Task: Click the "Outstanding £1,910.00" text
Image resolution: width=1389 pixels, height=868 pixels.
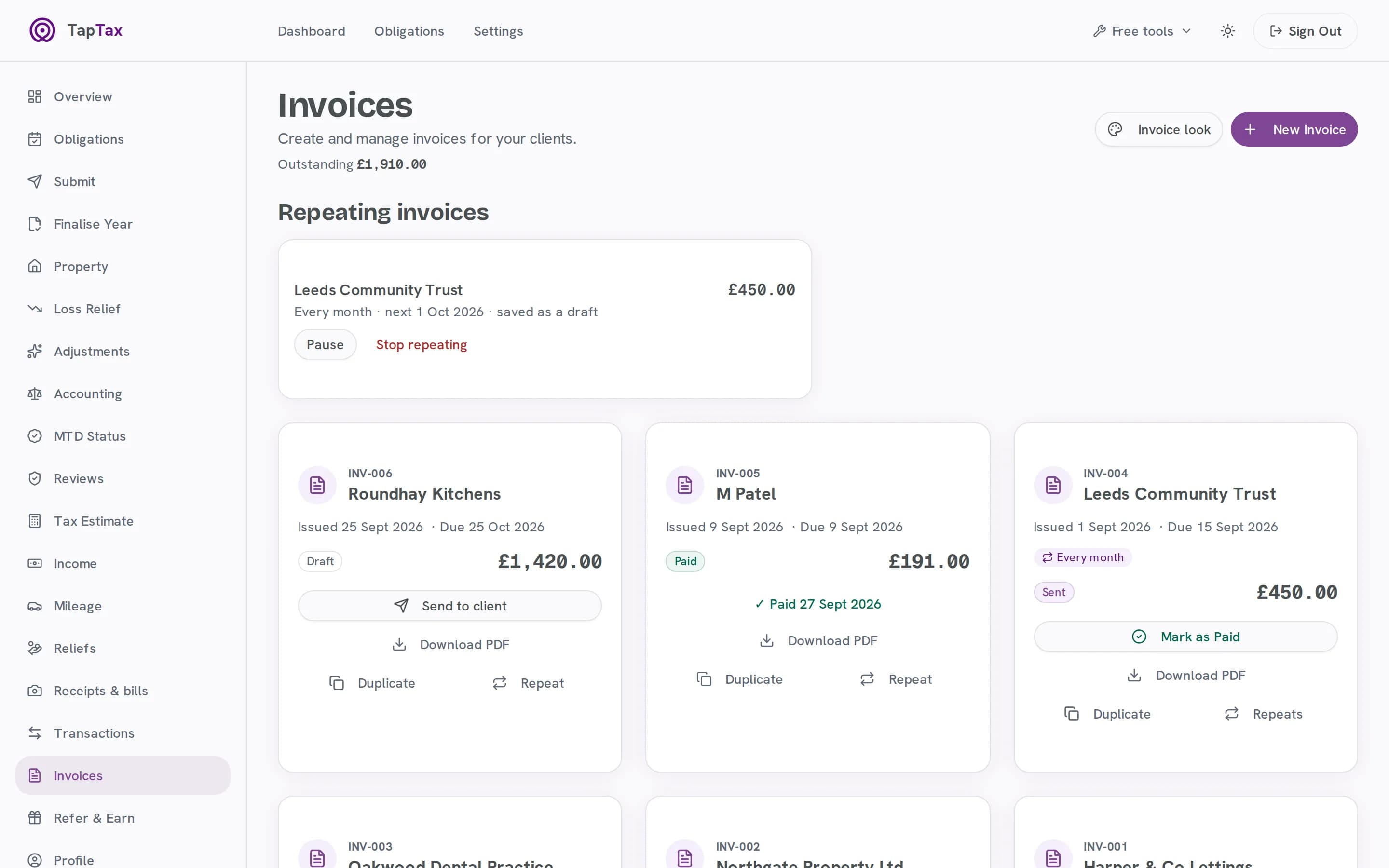Action: [x=352, y=164]
